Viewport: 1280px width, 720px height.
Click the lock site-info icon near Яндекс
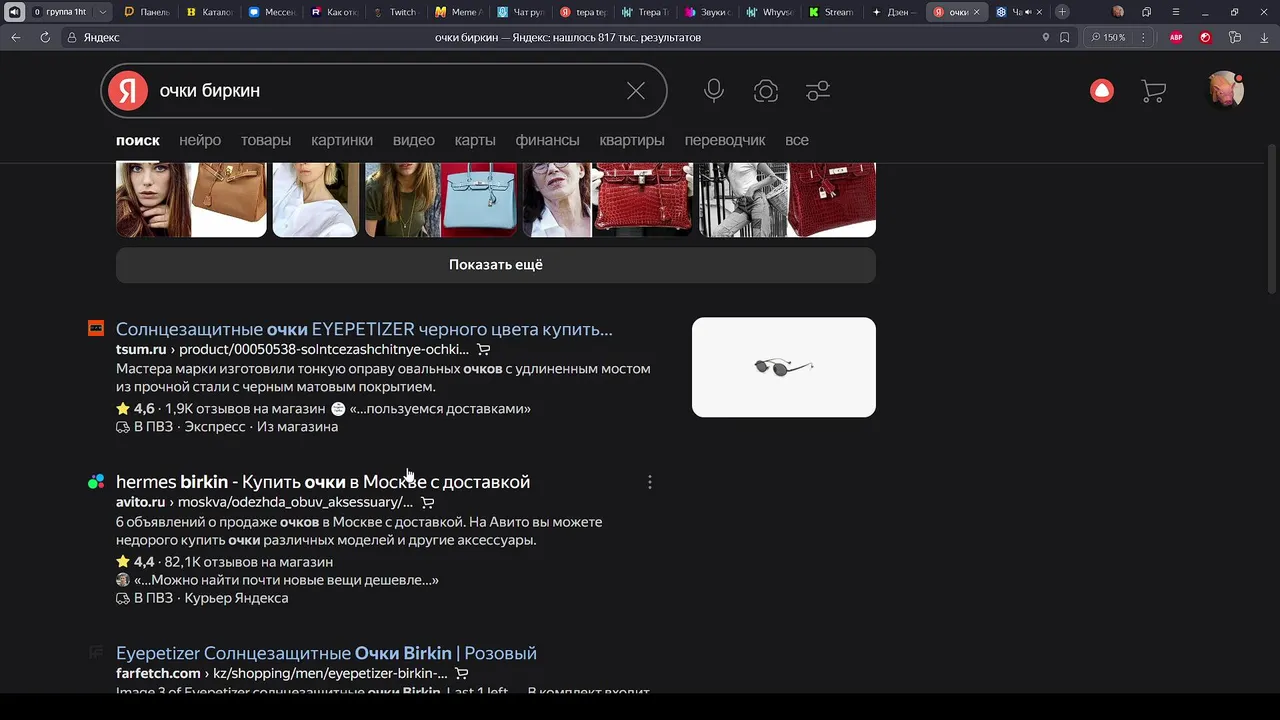point(72,37)
